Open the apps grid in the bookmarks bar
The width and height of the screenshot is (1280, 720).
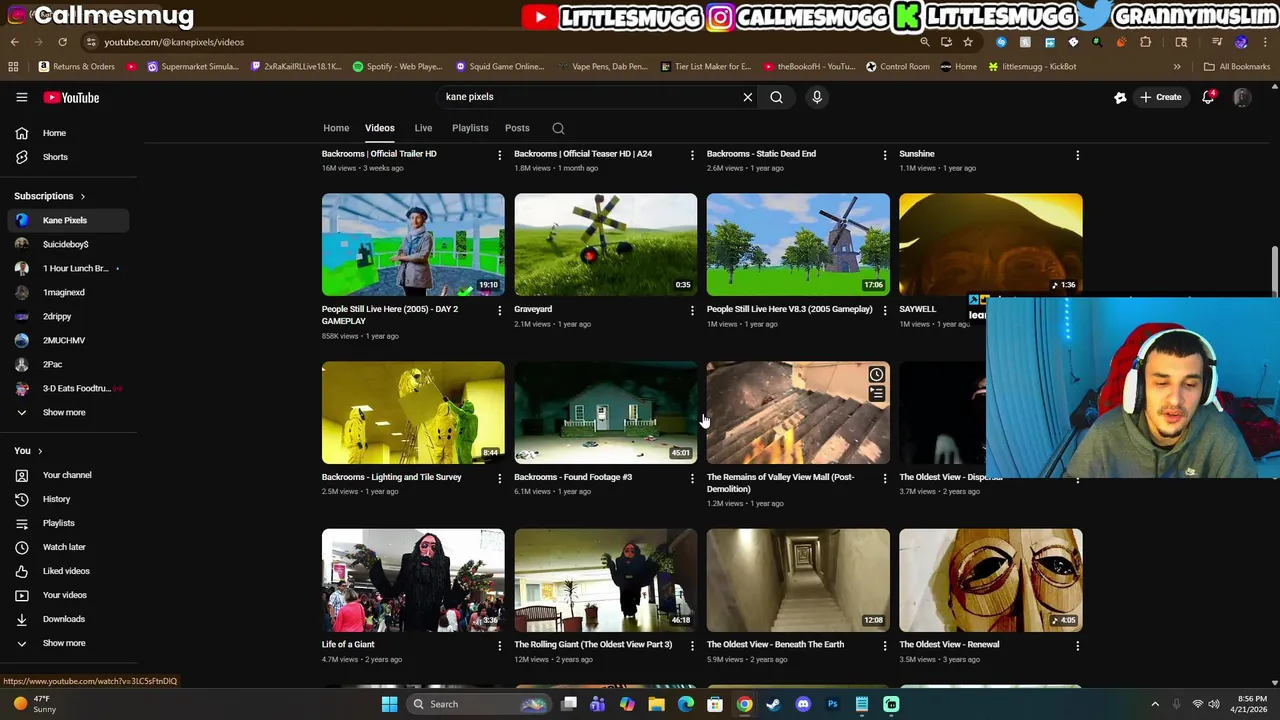tap(13, 67)
